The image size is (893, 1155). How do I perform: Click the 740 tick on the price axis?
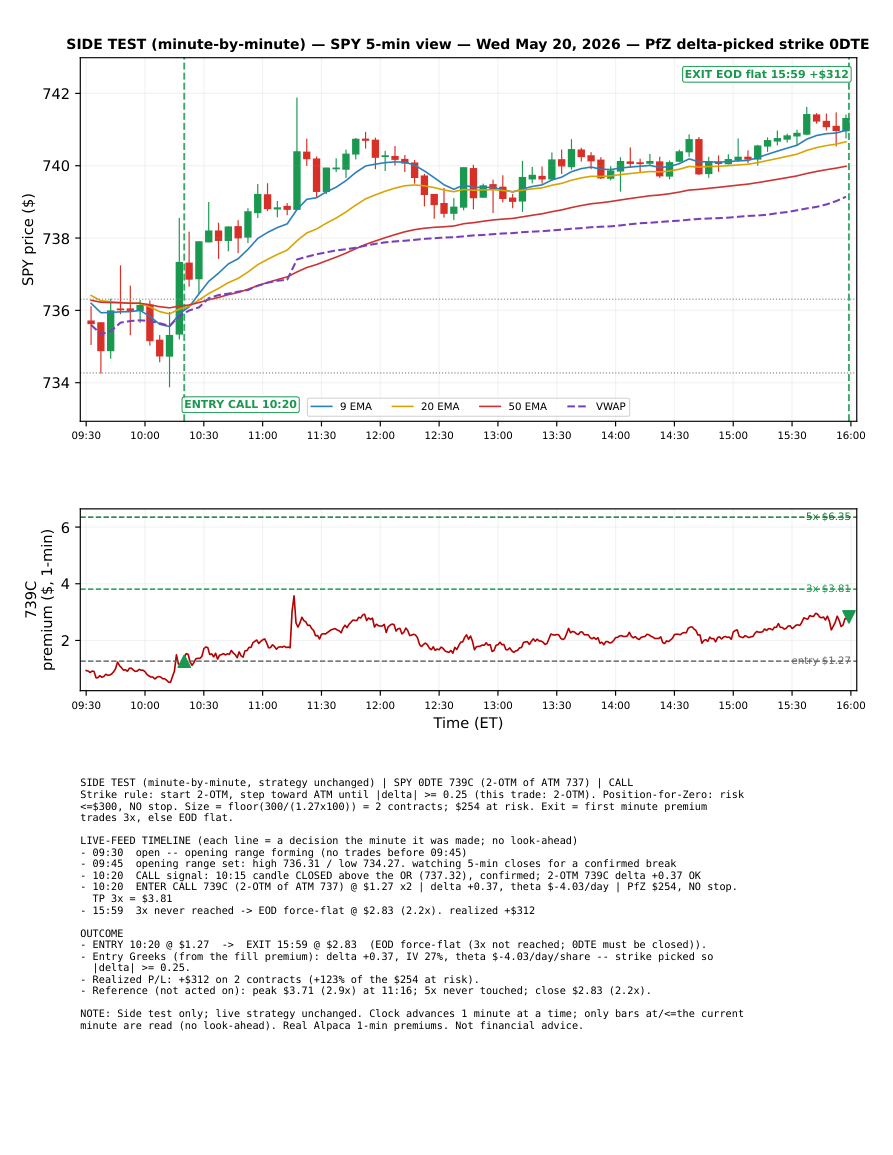(x=56, y=166)
